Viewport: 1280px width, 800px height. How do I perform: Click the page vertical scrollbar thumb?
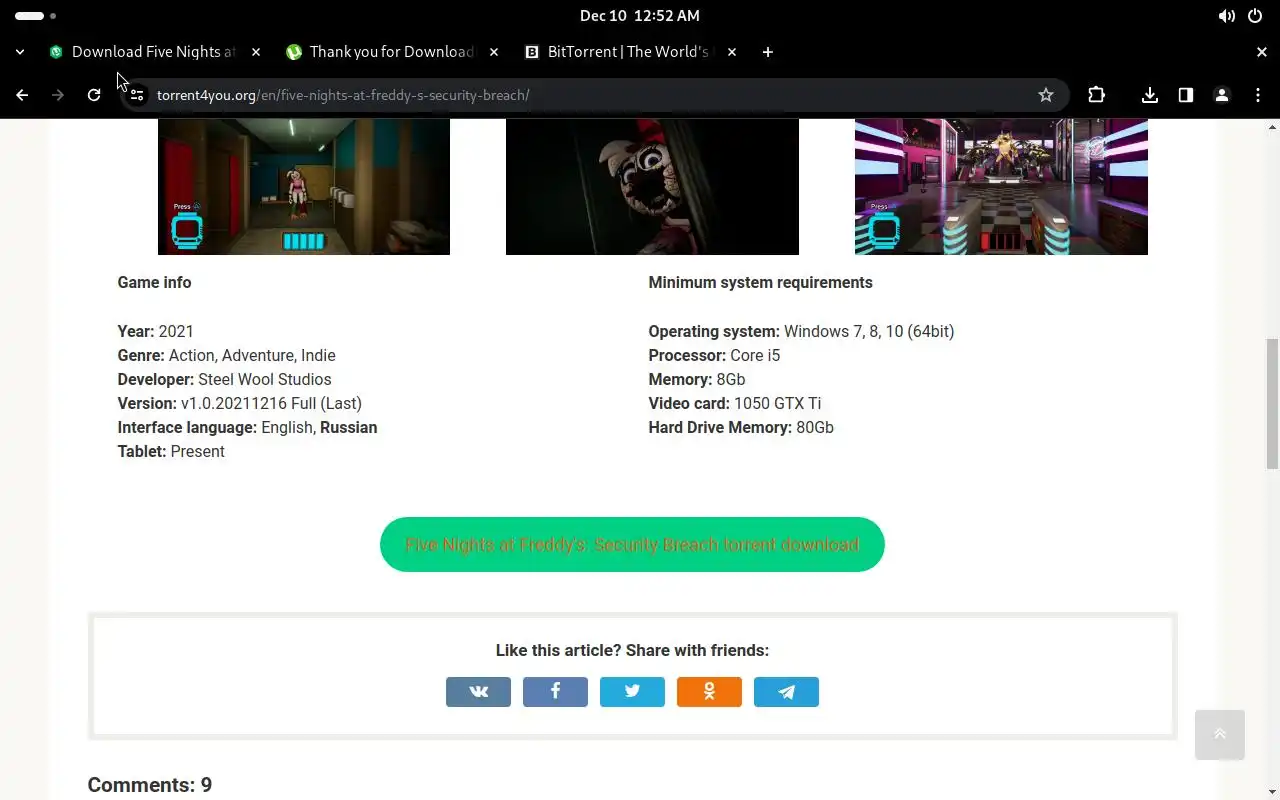click(1272, 404)
